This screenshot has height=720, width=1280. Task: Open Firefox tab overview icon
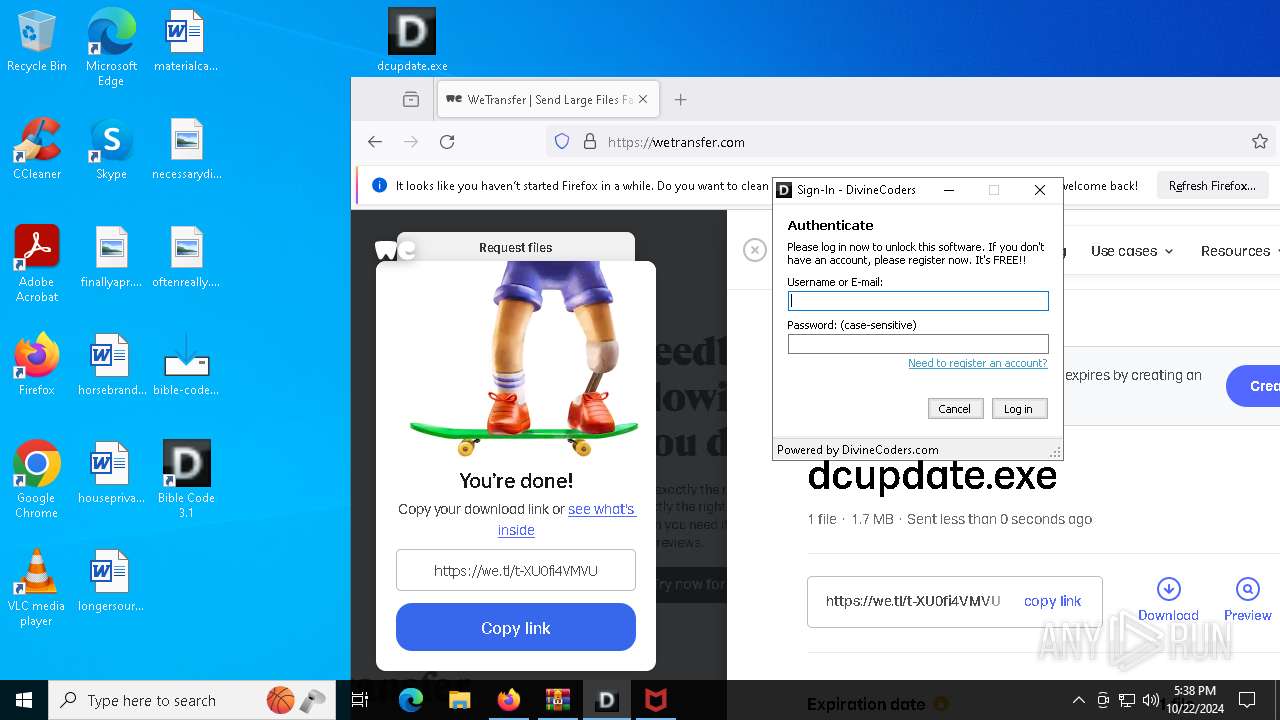(411, 99)
